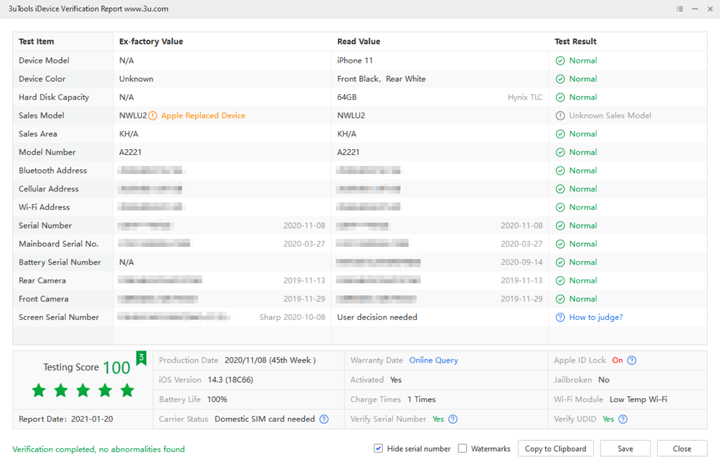
Task: Click the Normal check icon for Rear Camera
Action: tap(560, 281)
